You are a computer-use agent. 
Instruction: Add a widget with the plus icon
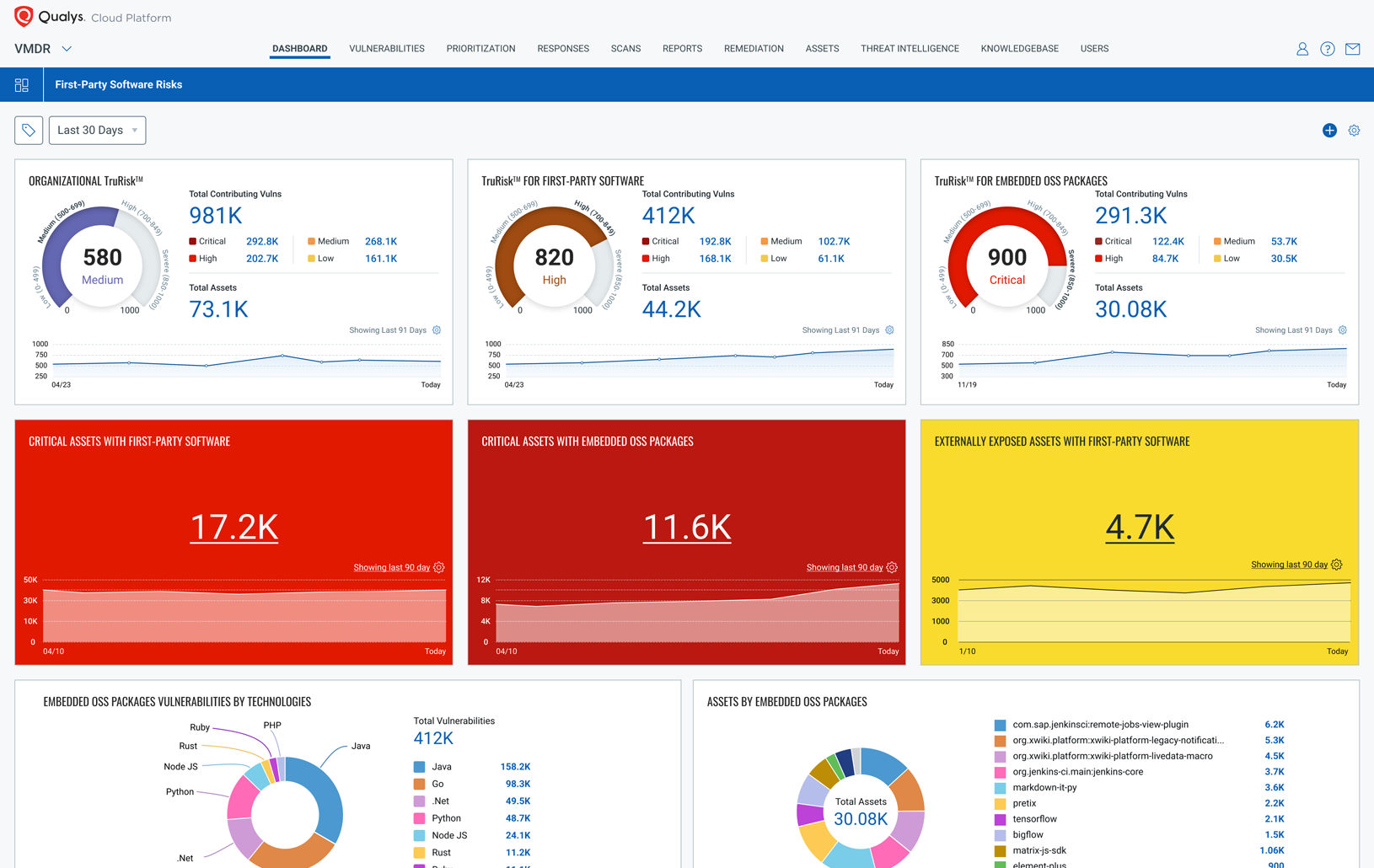tap(1329, 131)
